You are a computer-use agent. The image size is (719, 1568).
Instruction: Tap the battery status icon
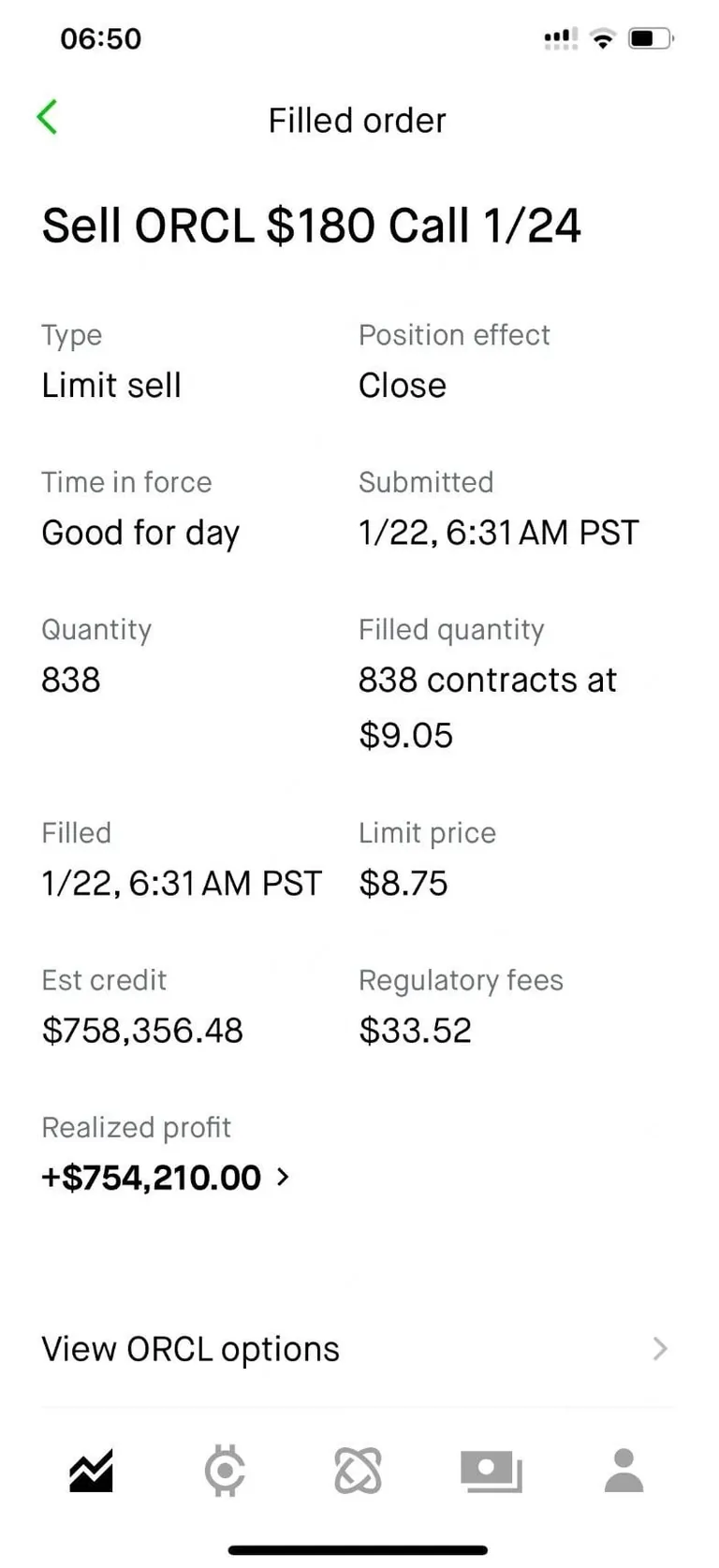pyautogui.click(x=651, y=38)
